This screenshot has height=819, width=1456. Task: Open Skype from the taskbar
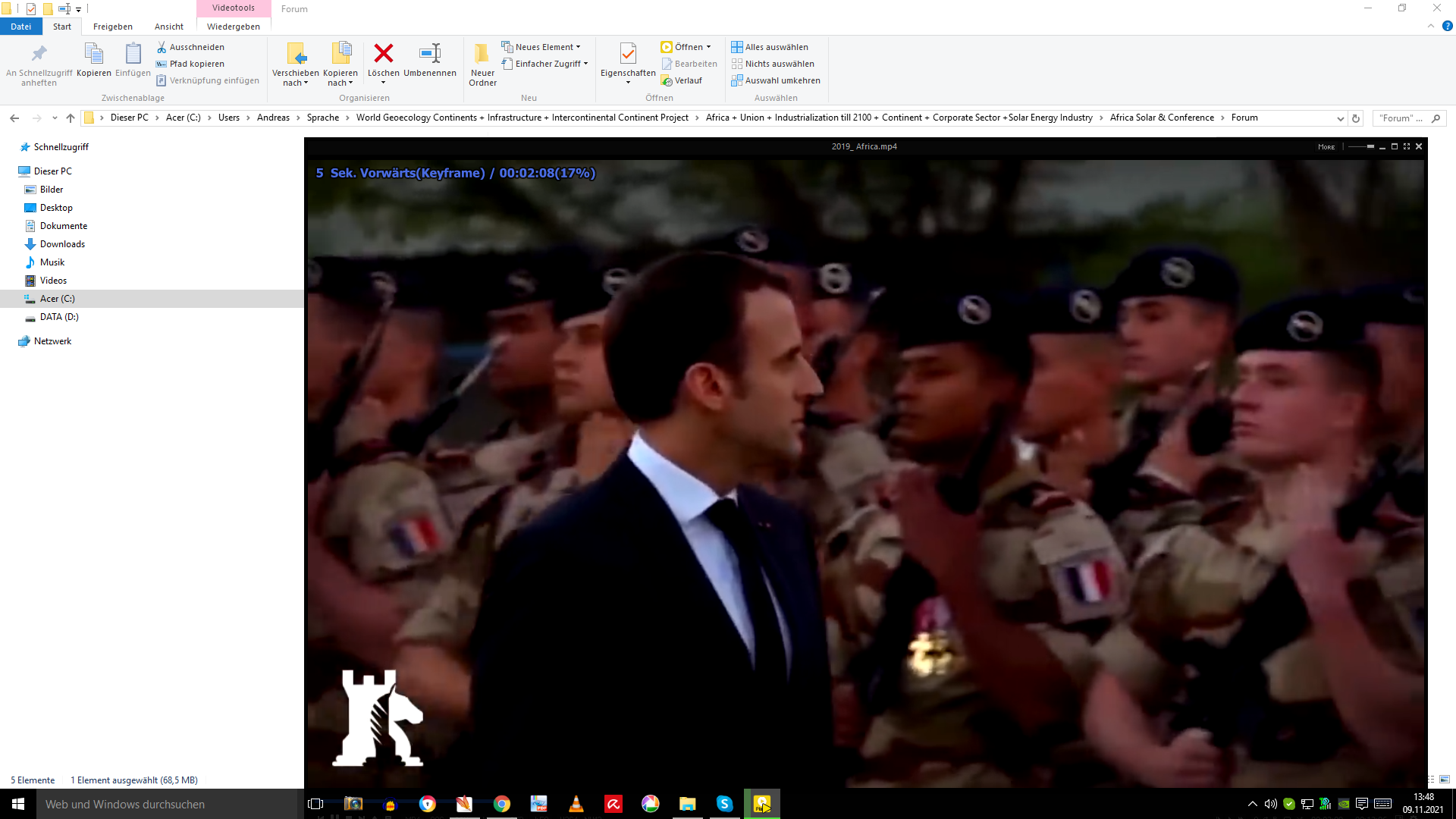coord(724,804)
